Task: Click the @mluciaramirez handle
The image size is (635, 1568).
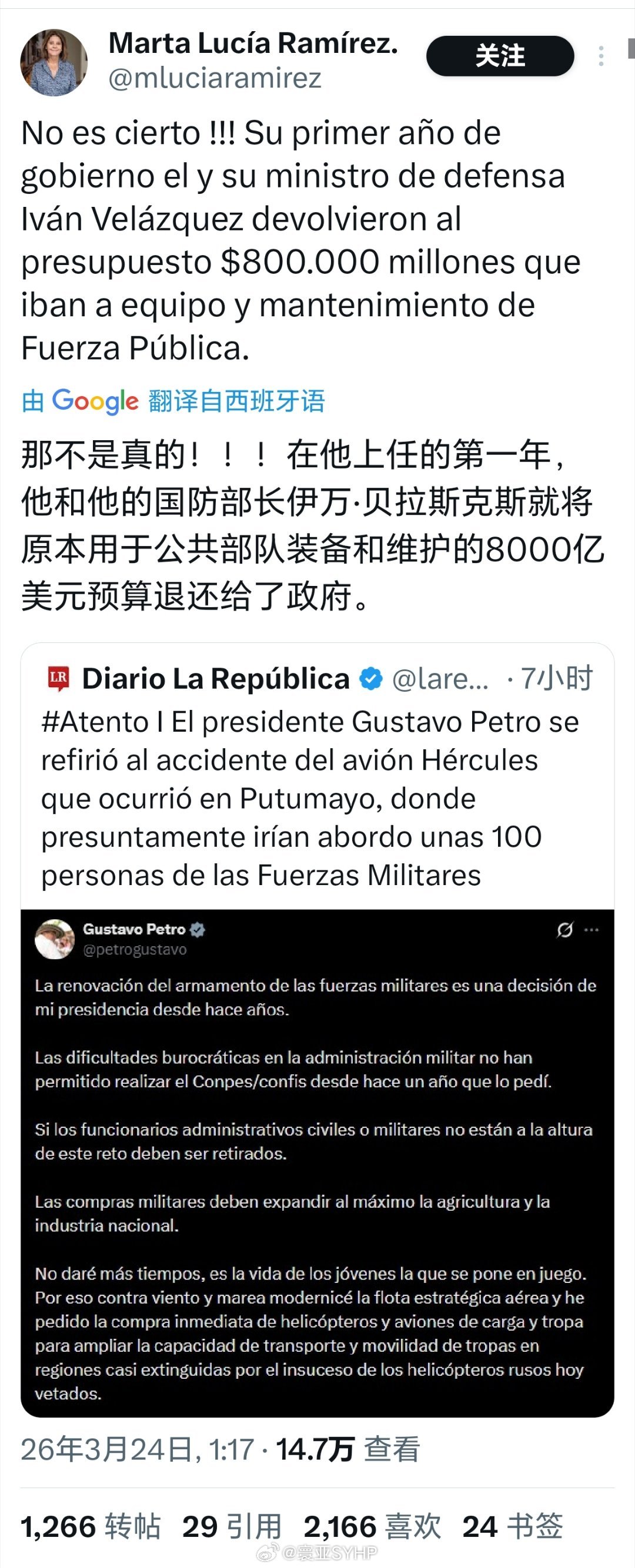Action: (214, 78)
